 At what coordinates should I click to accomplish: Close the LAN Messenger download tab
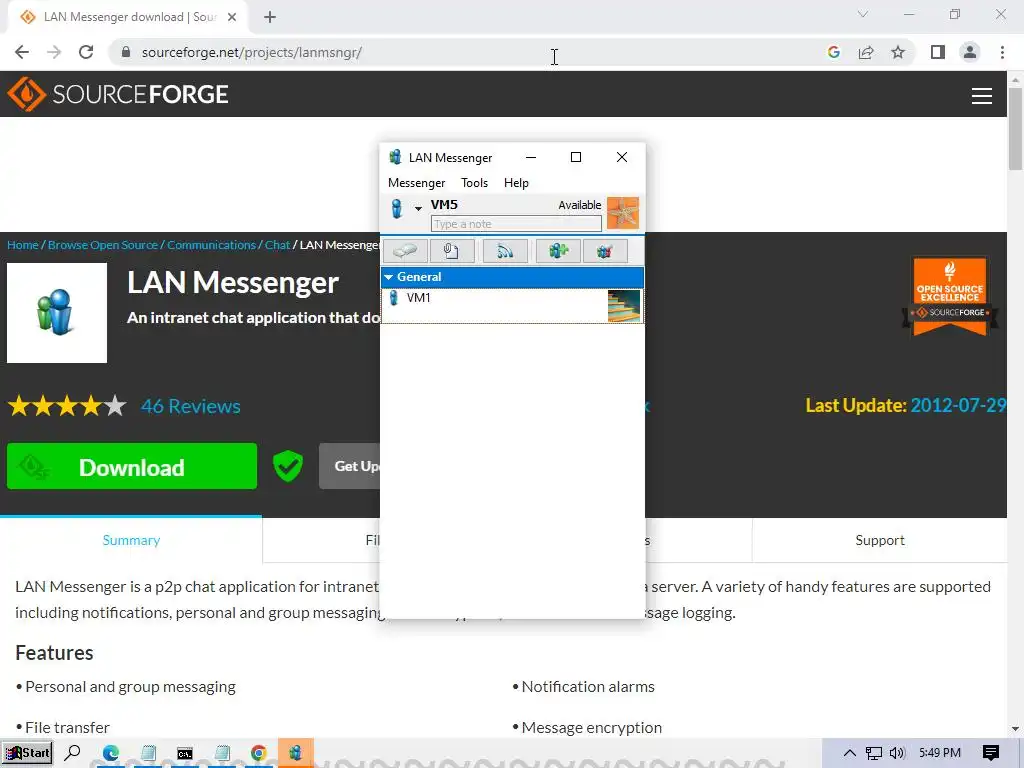(x=232, y=17)
